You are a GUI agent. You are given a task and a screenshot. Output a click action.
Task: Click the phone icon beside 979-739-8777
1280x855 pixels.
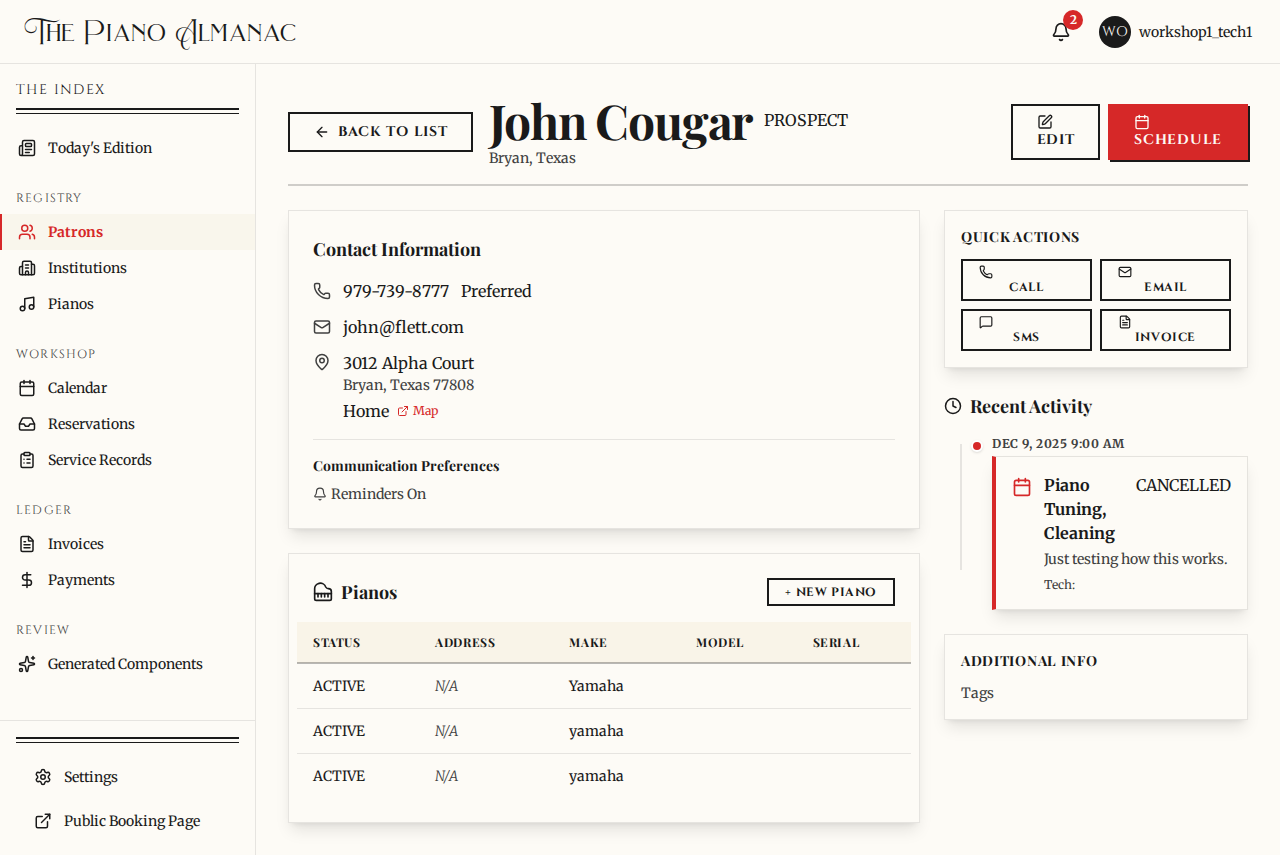[x=321, y=291]
